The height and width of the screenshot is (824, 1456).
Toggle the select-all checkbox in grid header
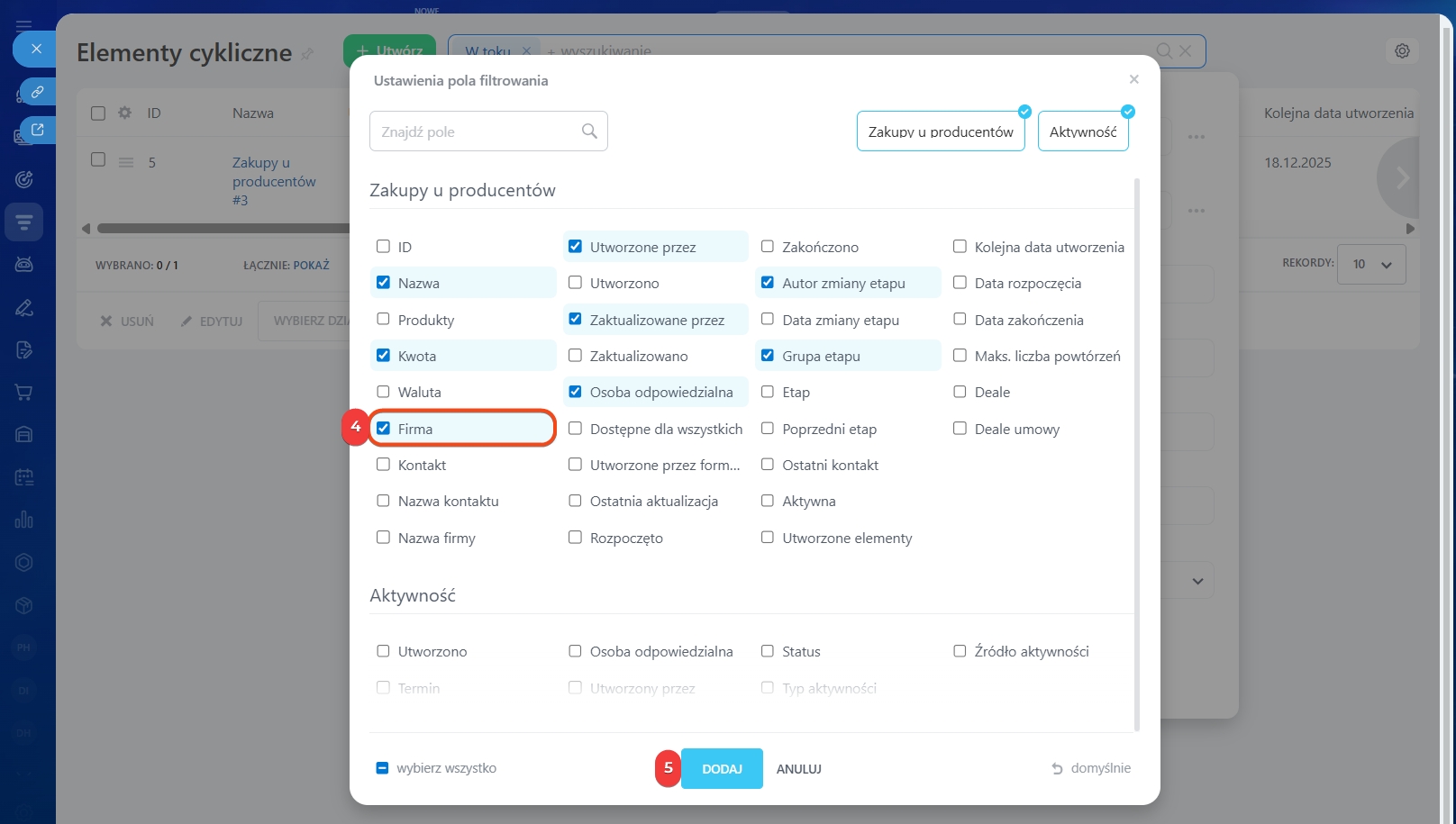98,113
